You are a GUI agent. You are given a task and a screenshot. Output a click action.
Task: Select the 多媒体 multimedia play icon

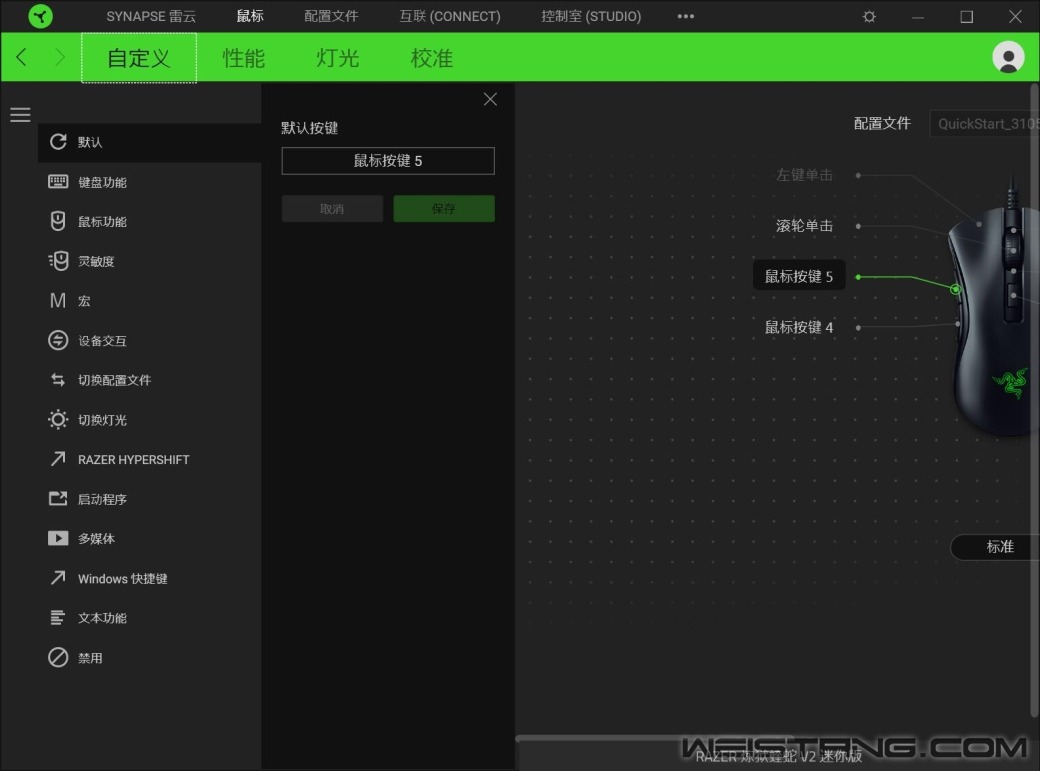58,538
